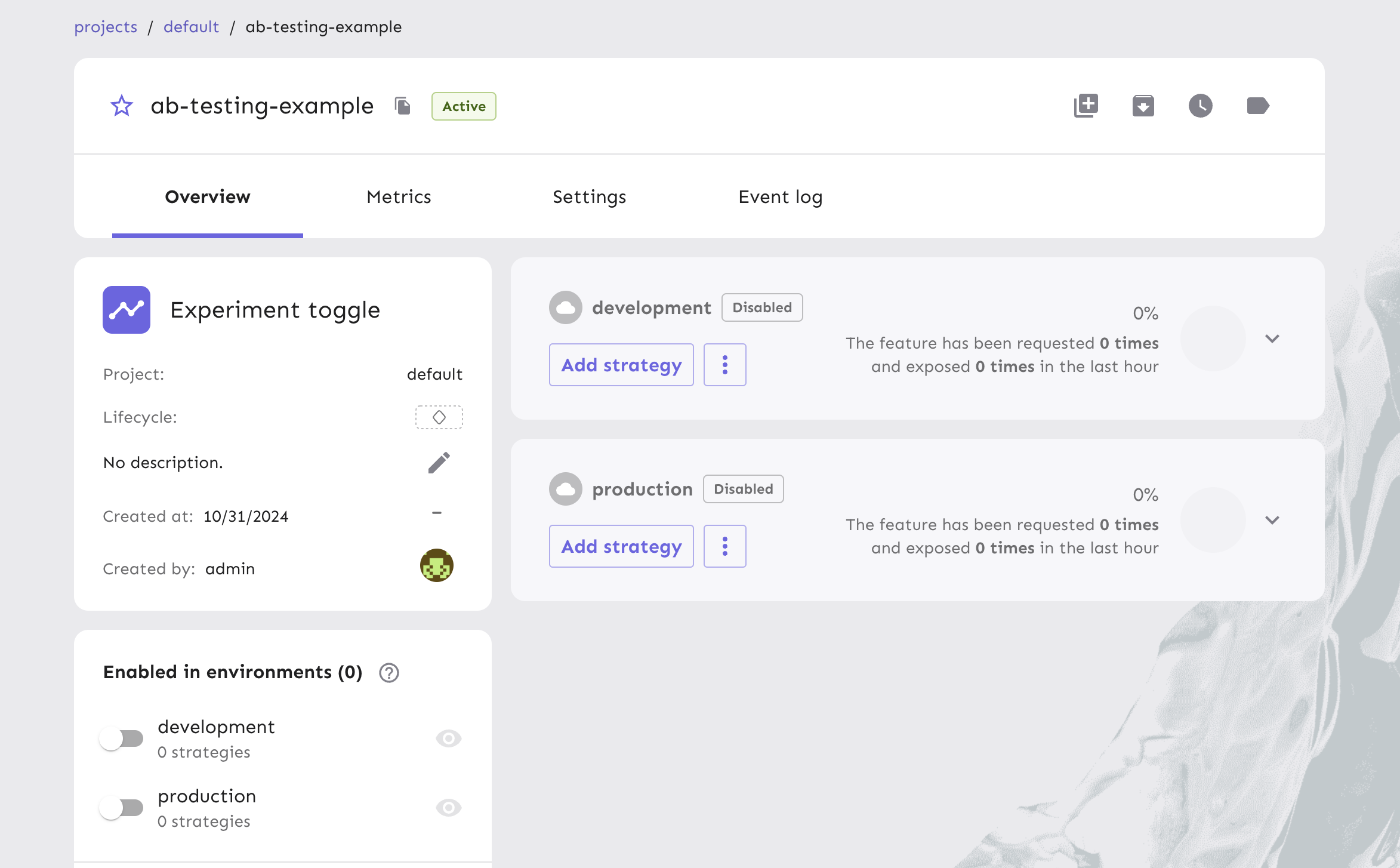
Task: Open the development strategy options menu
Action: point(724,364)
